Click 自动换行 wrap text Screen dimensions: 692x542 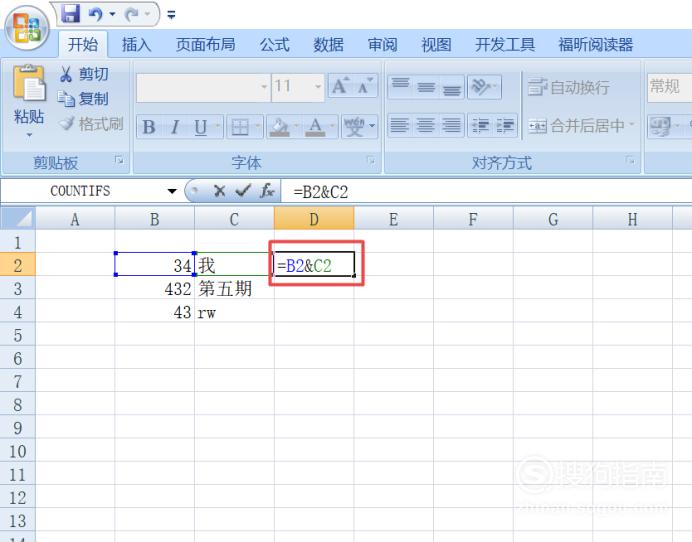pyautogui.click(x=568, y=87)
